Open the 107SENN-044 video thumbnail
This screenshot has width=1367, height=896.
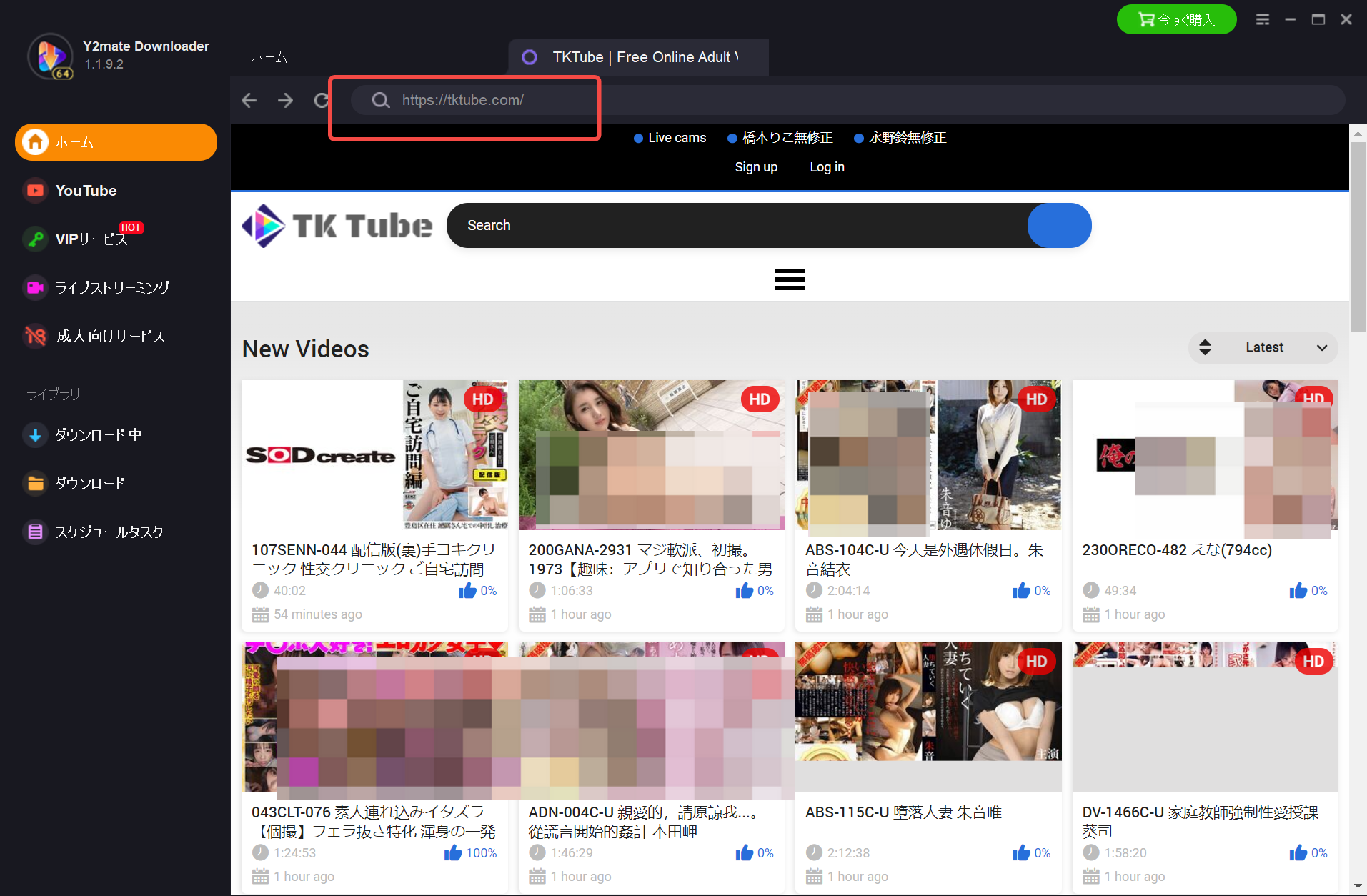click(374, 455)
